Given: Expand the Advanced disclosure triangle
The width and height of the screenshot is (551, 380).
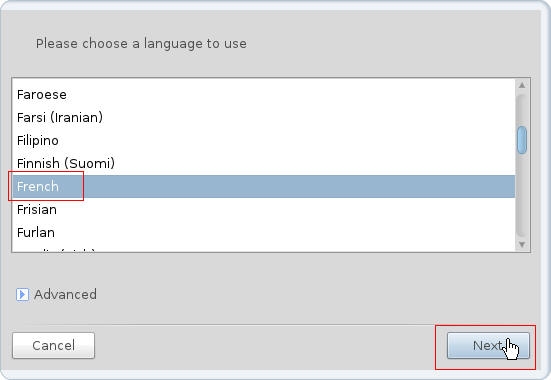Looking at the screenshot, I should pyautogui.click(x=22, y=295).
